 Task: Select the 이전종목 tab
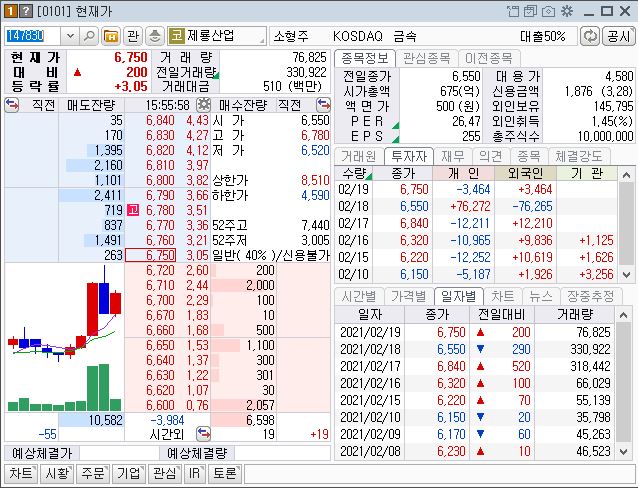[489, 58]
